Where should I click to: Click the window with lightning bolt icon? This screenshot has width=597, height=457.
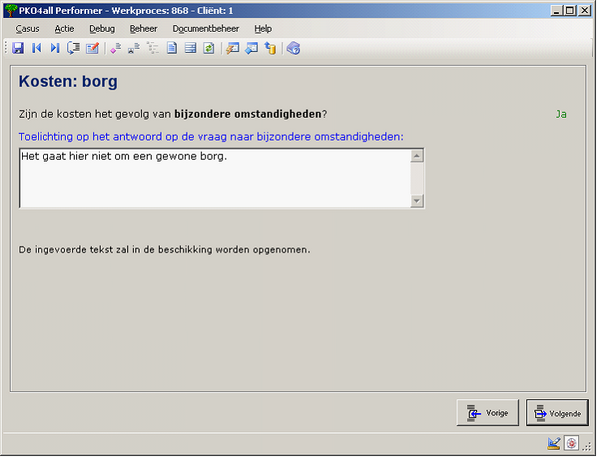(x=233, y=48)
